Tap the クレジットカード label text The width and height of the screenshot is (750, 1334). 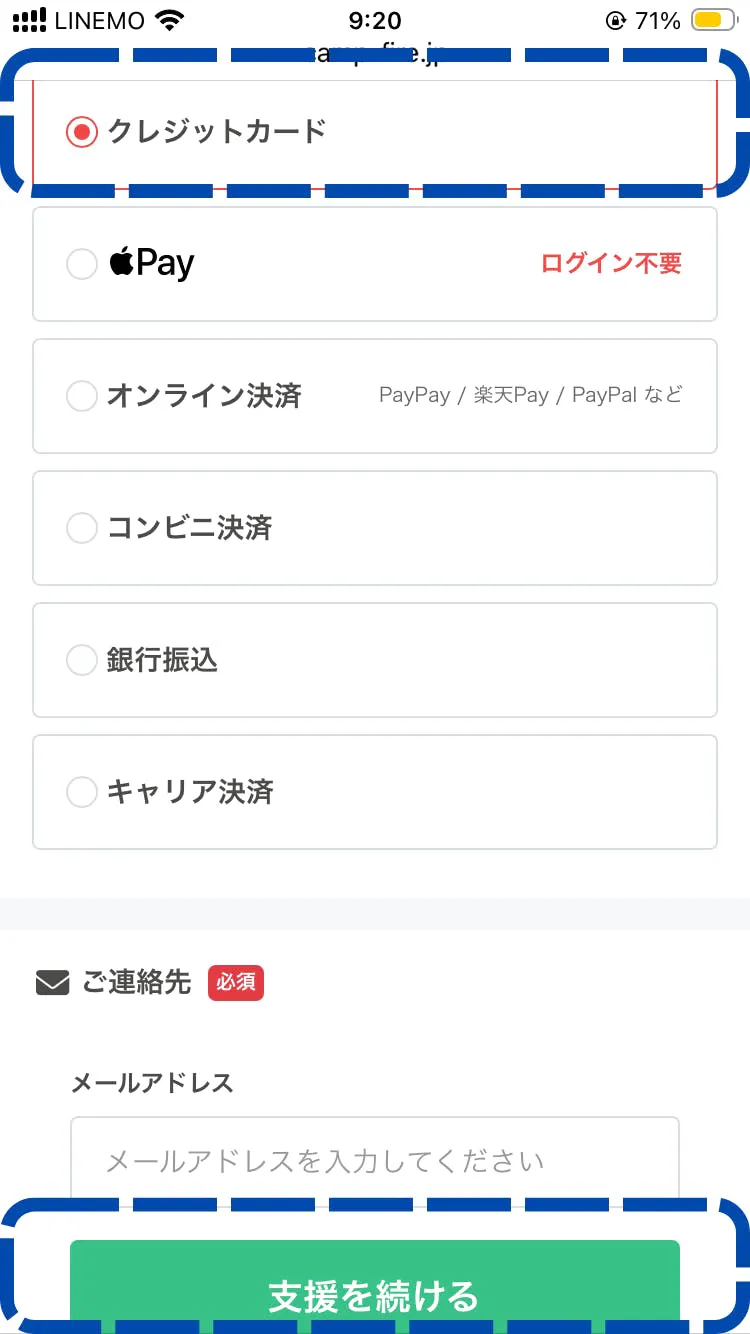click(x=217, y=131)
